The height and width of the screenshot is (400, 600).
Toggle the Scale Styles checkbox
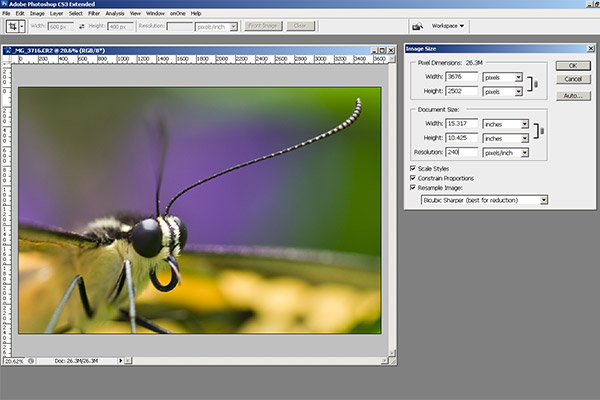[415, 167]
